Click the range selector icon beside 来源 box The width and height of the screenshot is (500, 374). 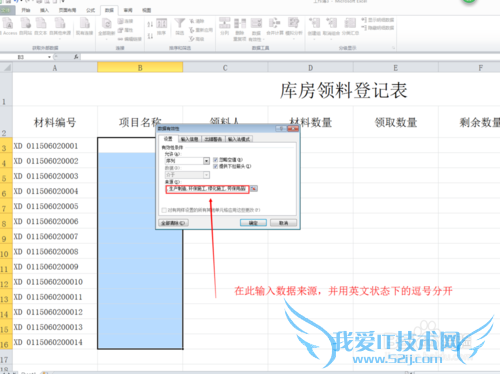coord(254,189)
